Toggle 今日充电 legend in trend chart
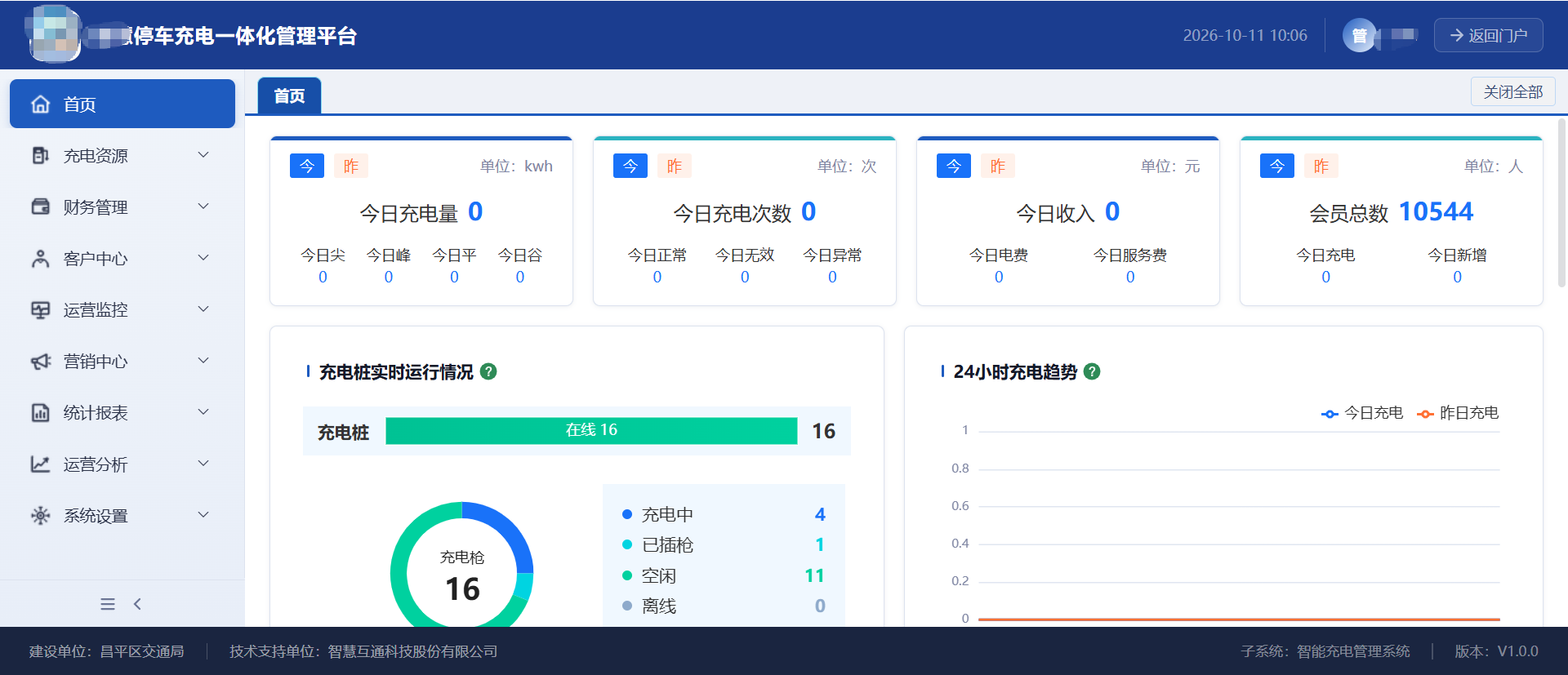 pyautogui.click(x=1361, y=413)
